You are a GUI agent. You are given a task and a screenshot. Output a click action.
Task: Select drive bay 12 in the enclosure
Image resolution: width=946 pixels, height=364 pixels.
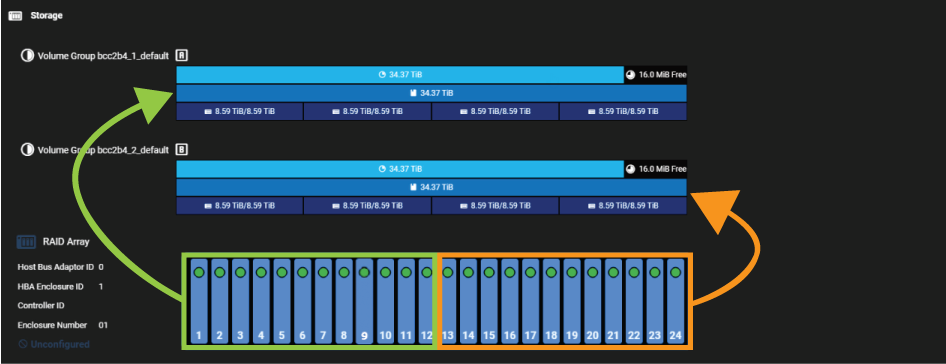pos(426,302)
